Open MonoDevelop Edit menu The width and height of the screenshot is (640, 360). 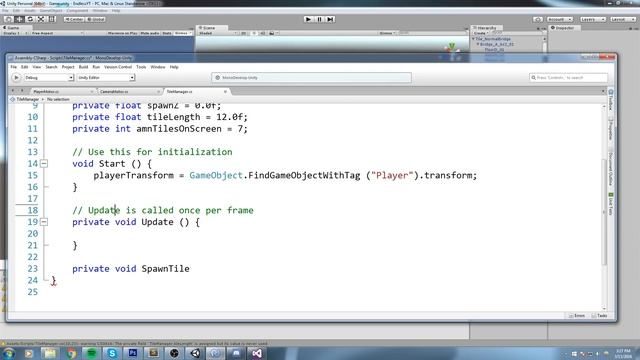point(24,67)
